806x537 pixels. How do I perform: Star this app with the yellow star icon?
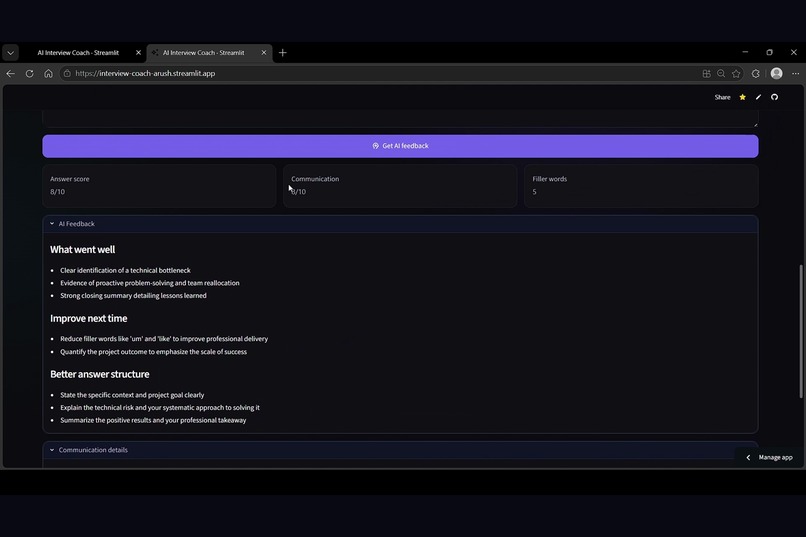pos(742,97)
